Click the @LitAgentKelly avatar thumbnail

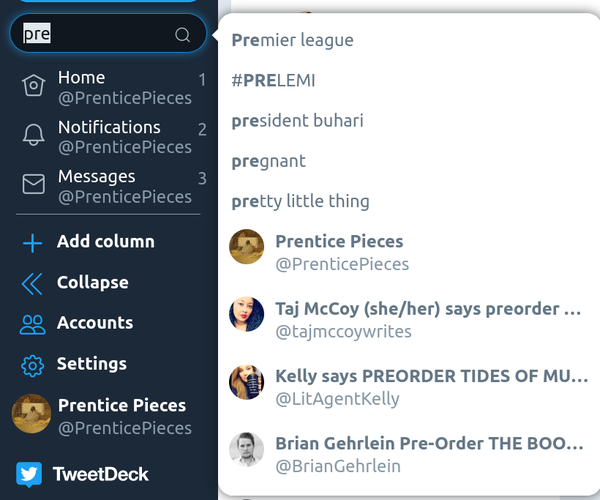coord(246,382)
